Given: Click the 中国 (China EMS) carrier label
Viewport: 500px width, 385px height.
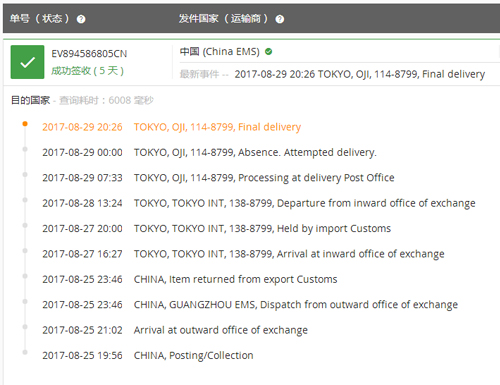Looking at the screenshot, I should (219, 52).
